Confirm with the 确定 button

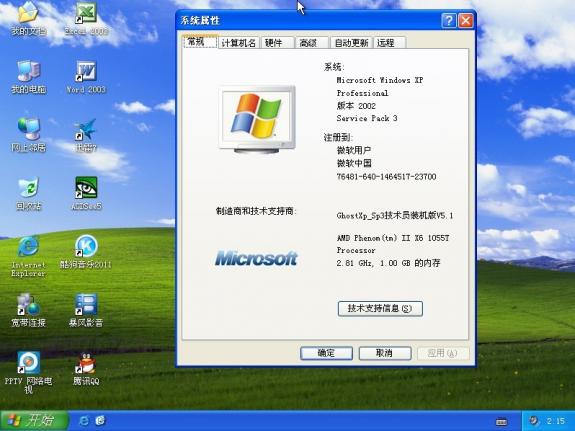tap(326, 353)
